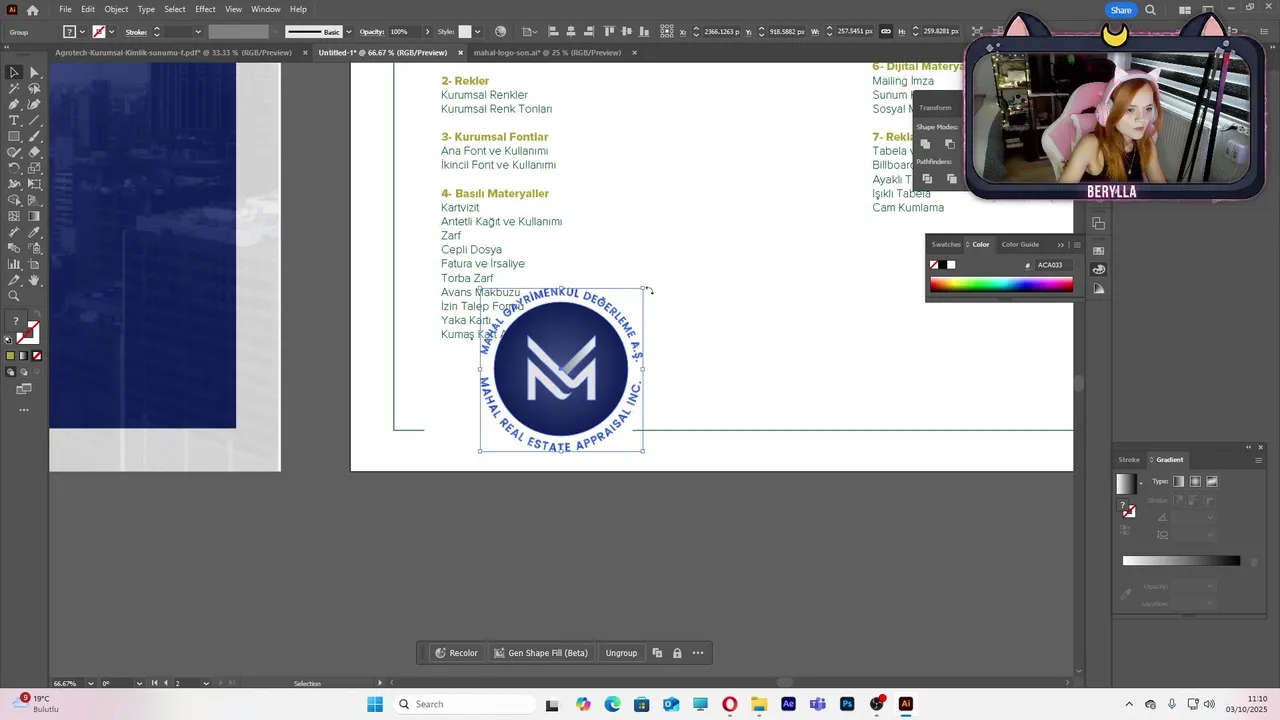1280x720 pixels.
Task: Select the Type tool
Action: point(14,120)
